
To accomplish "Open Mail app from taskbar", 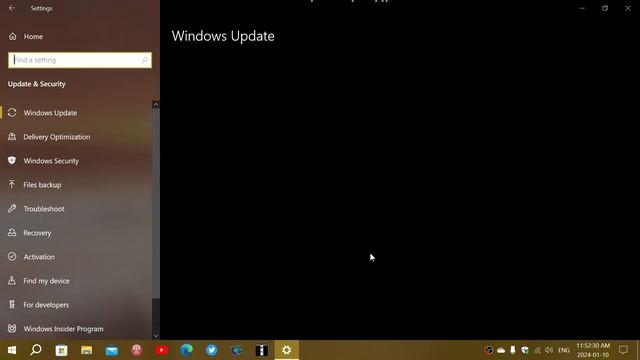I will click(x=111, y=350).
